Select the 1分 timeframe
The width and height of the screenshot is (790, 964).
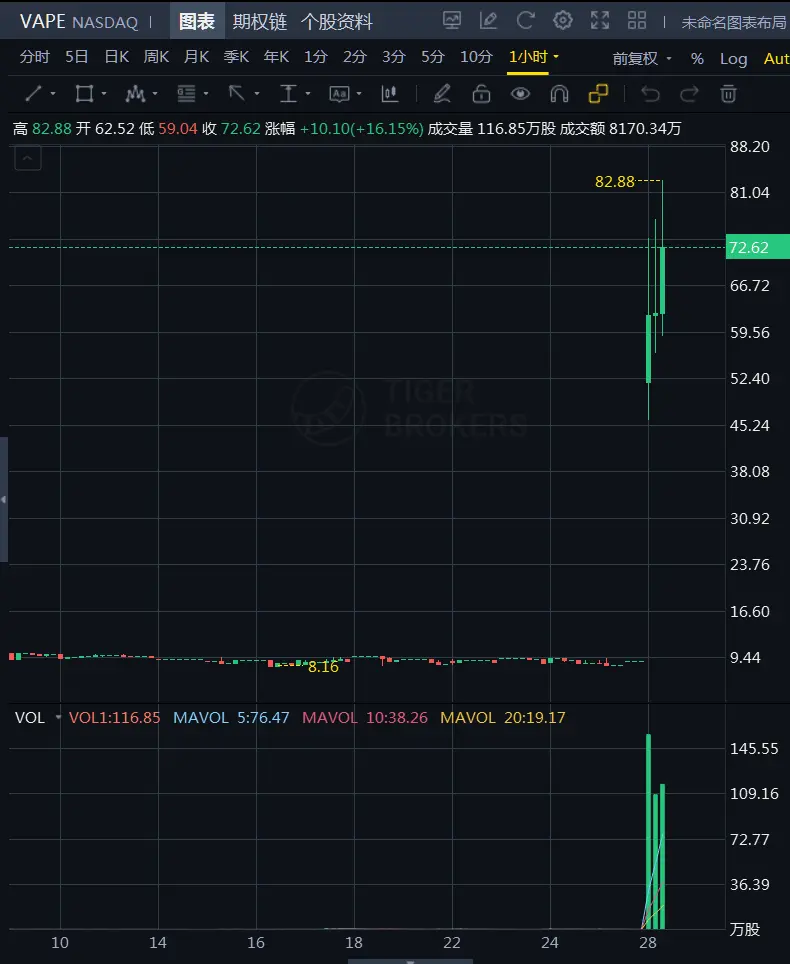[x=315, y=57]
